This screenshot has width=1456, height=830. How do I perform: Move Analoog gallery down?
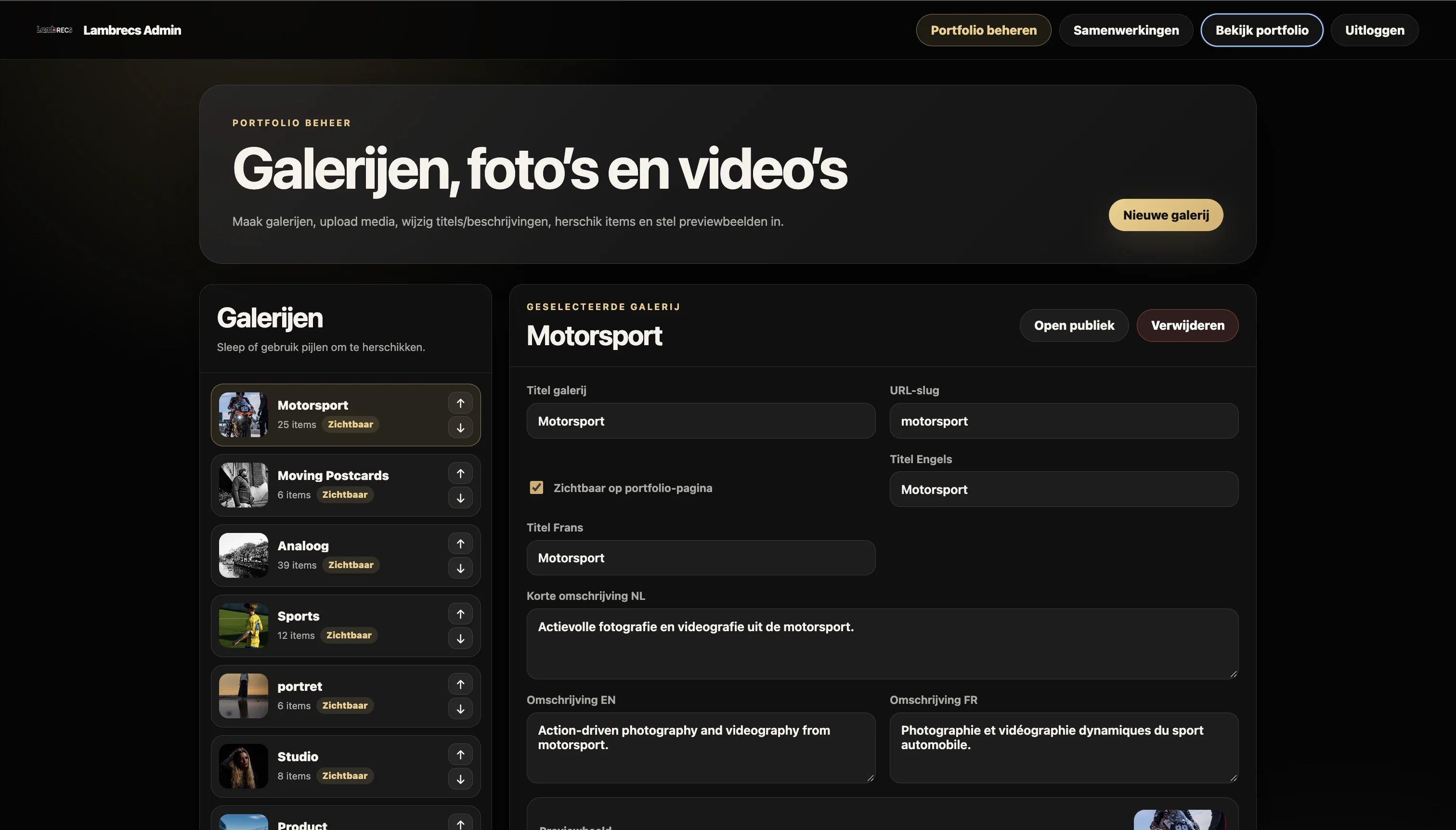pyautogui.click(x=460, y=569)
